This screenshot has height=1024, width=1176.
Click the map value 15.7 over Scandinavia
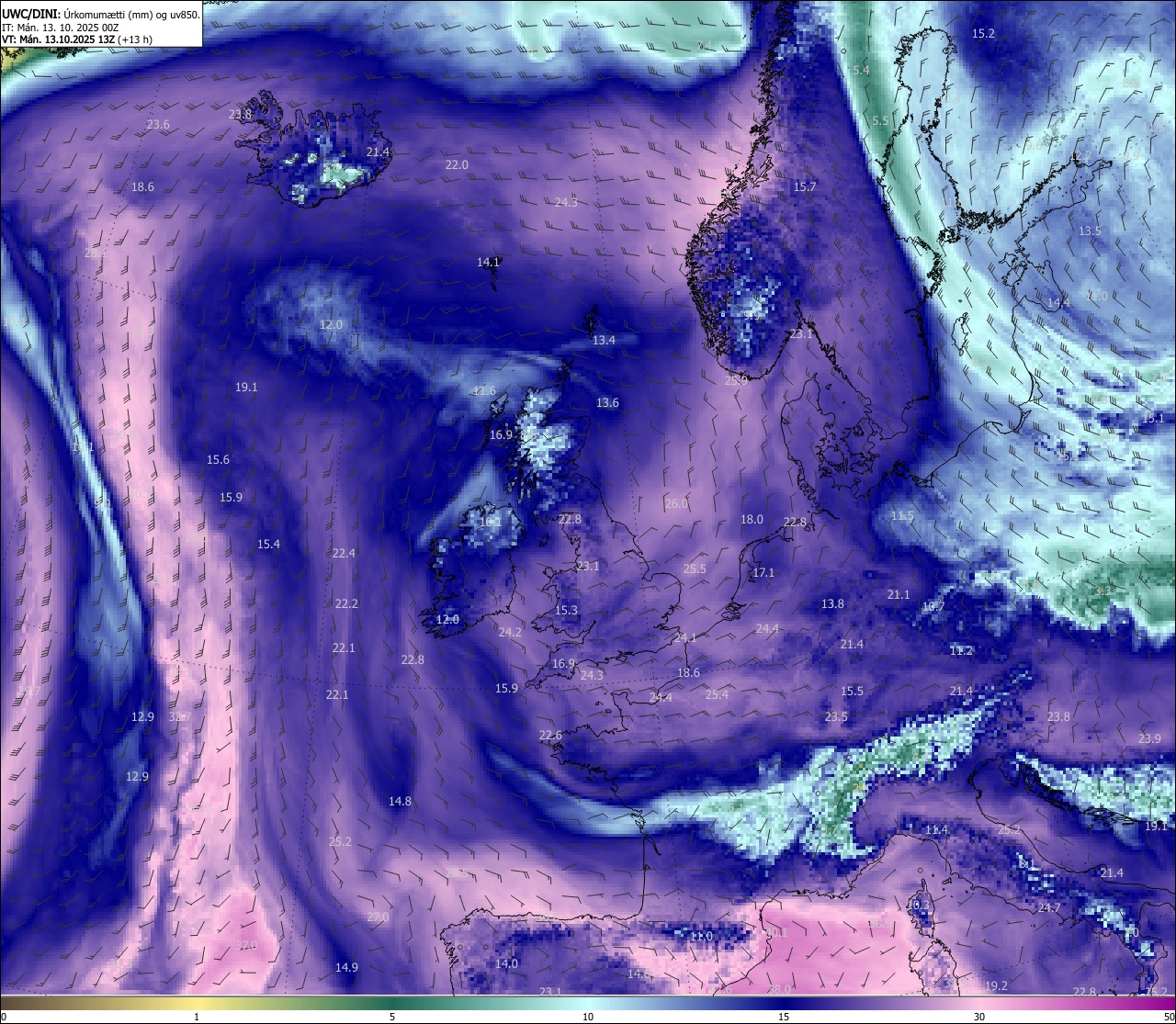(805, 186)
